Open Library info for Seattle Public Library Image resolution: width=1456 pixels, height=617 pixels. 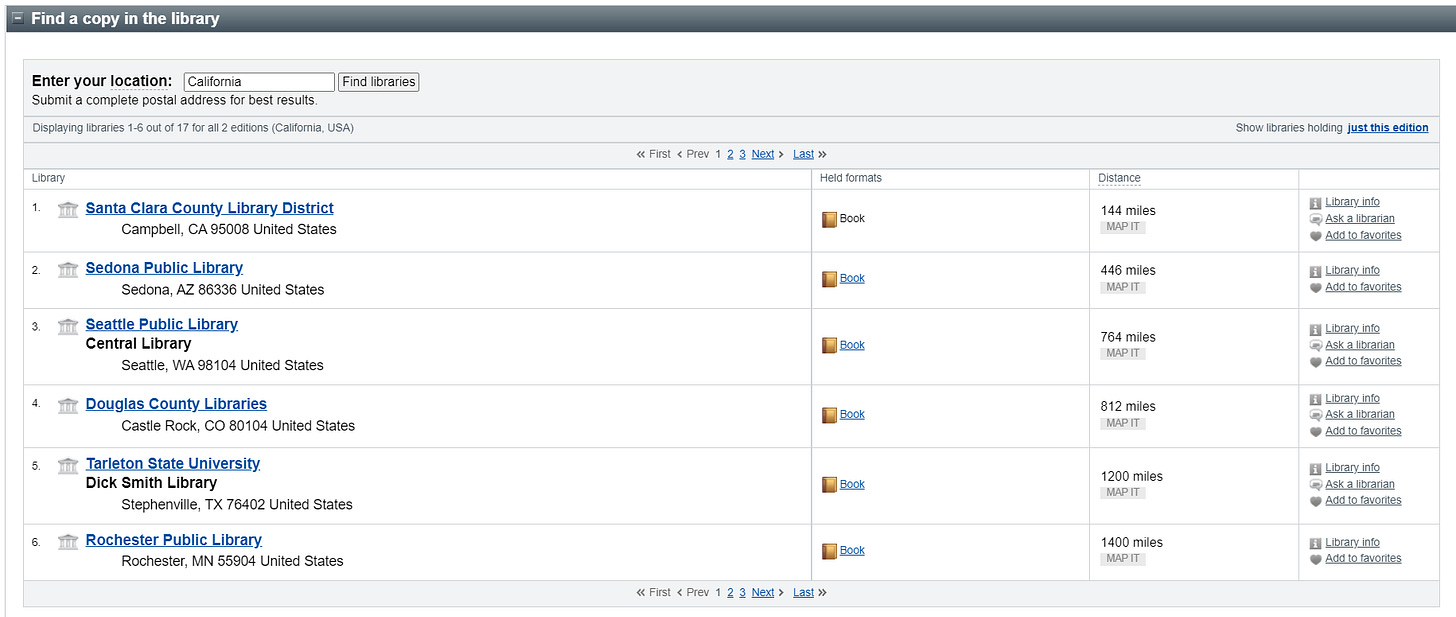(x=1352, y=328)
